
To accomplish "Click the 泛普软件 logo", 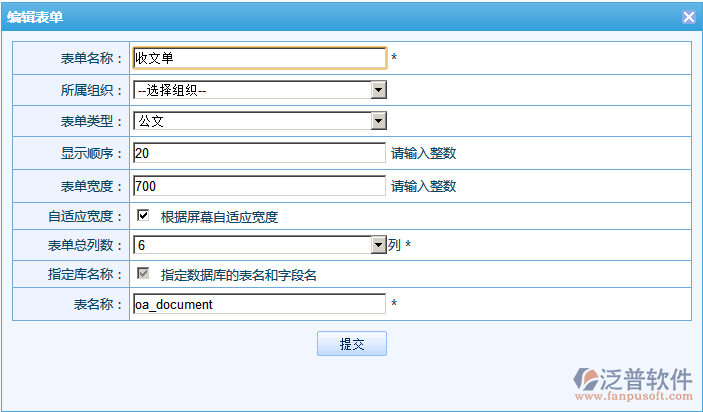I will [634, 379].
